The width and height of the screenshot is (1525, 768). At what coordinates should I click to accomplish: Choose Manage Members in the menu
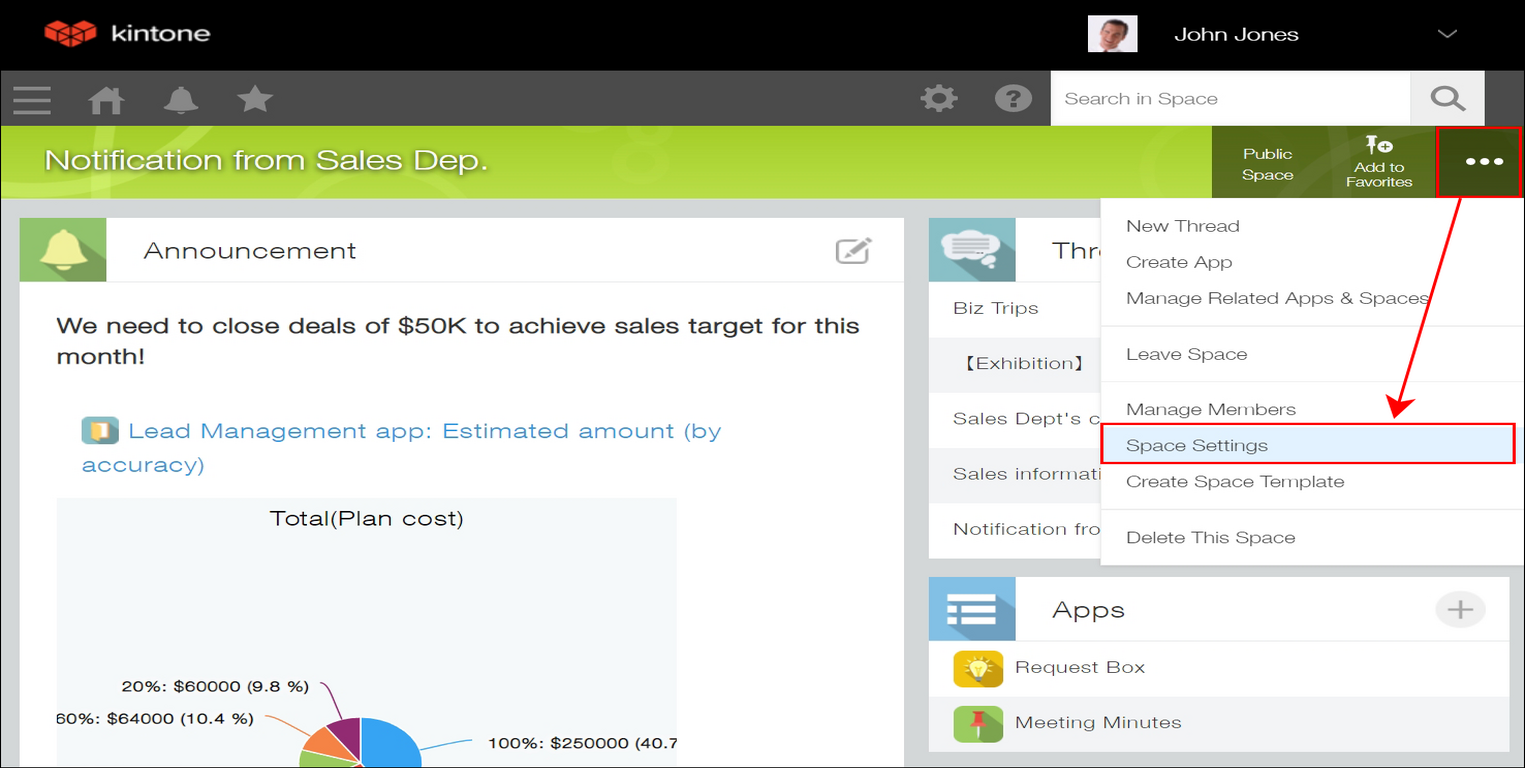coord(1211,408)
